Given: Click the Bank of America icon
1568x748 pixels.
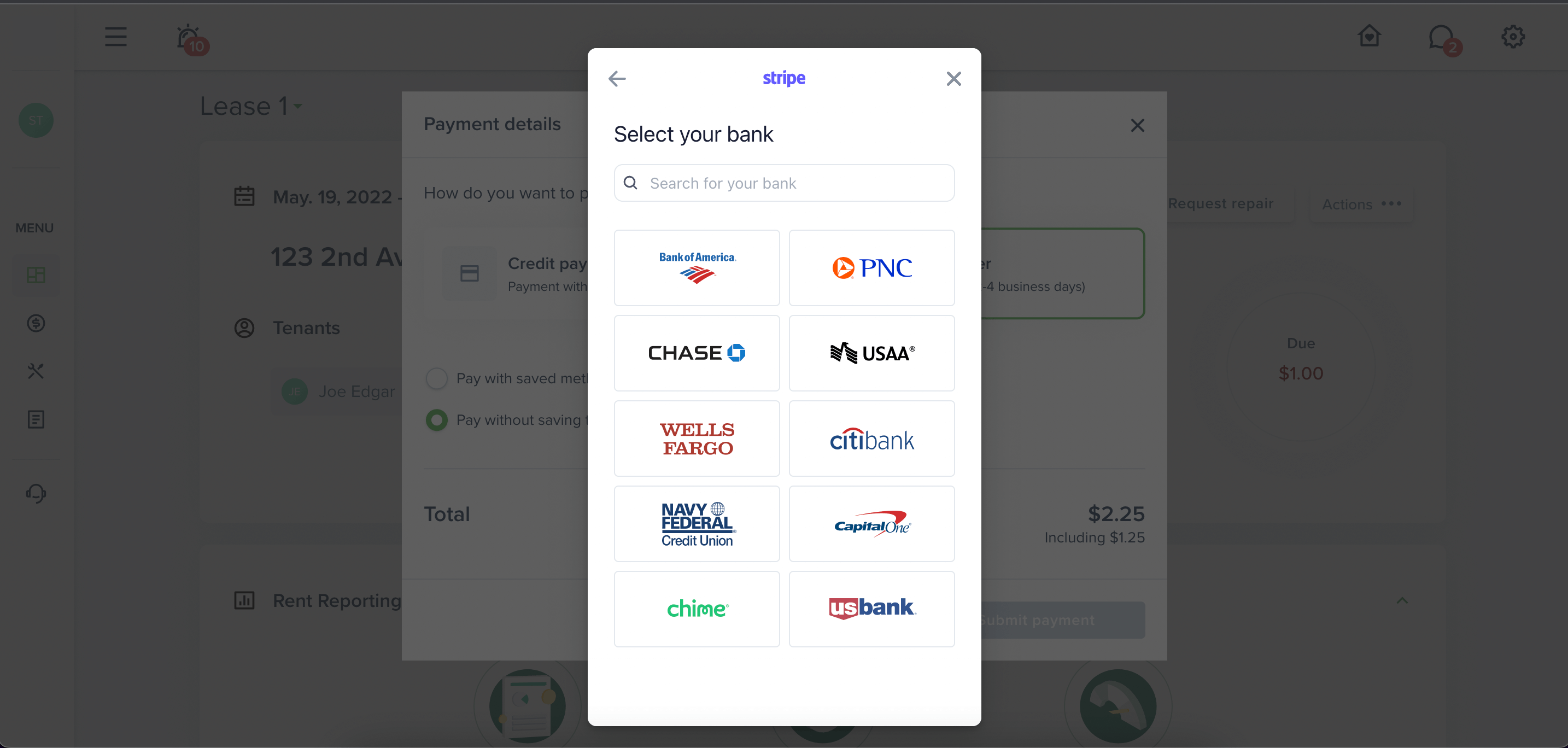Looking at the screenshot, I should coord(698,267).
